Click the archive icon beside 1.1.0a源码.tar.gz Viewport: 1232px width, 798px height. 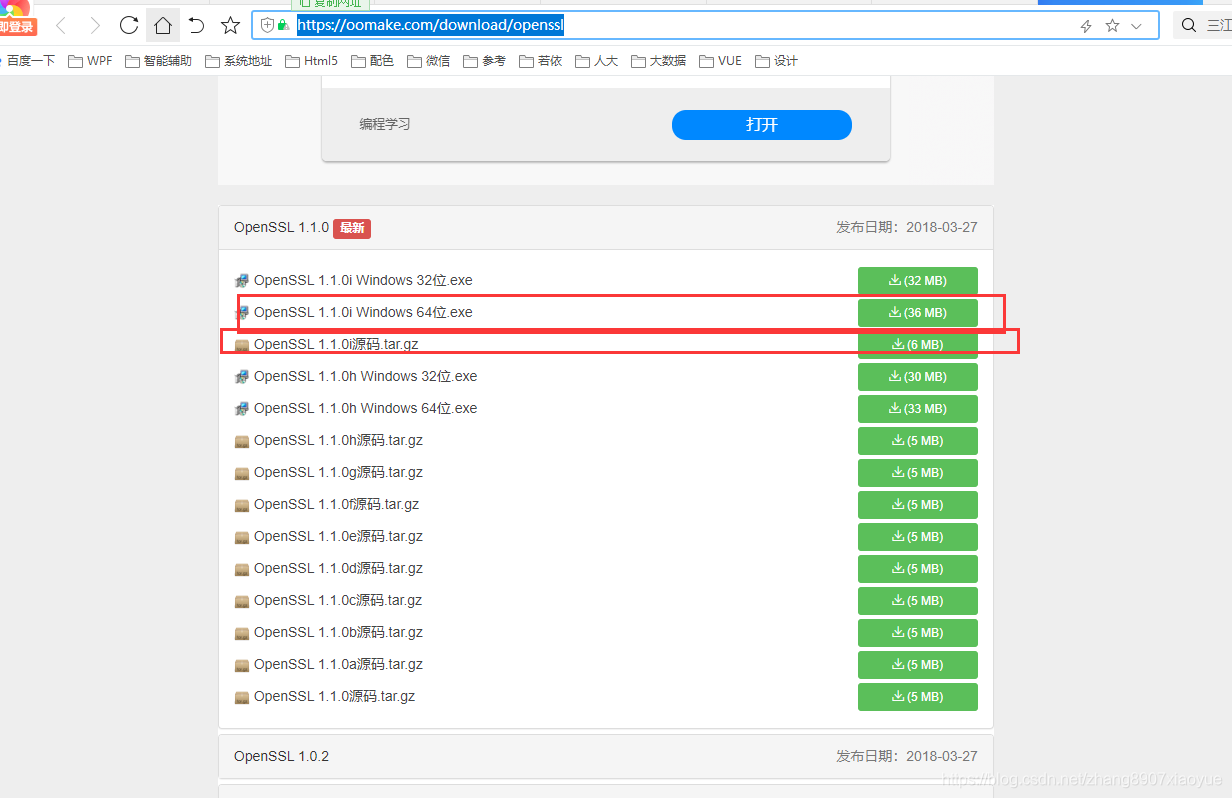pyautogui.click(x=241, y=665)
